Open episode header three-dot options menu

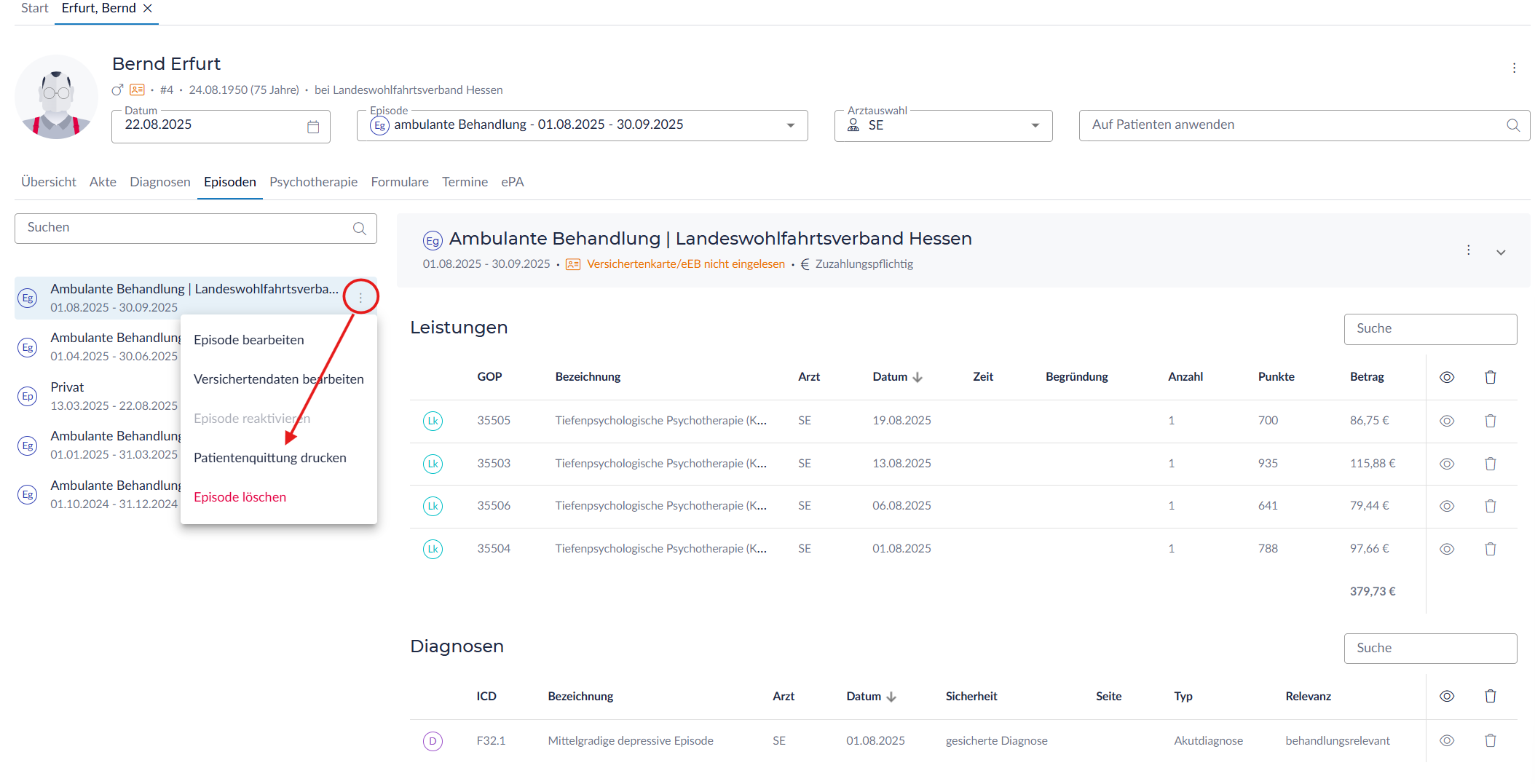[1468, 250]
